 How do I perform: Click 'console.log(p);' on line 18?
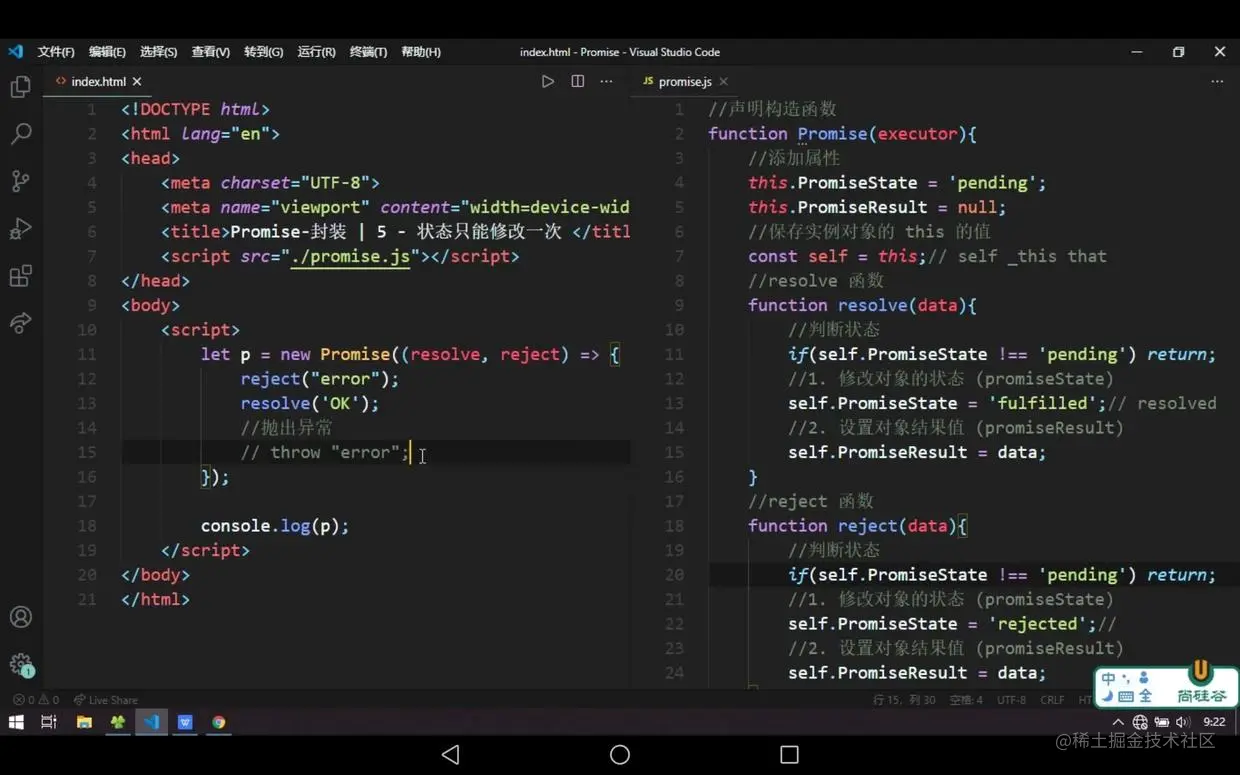pos(275,526)
